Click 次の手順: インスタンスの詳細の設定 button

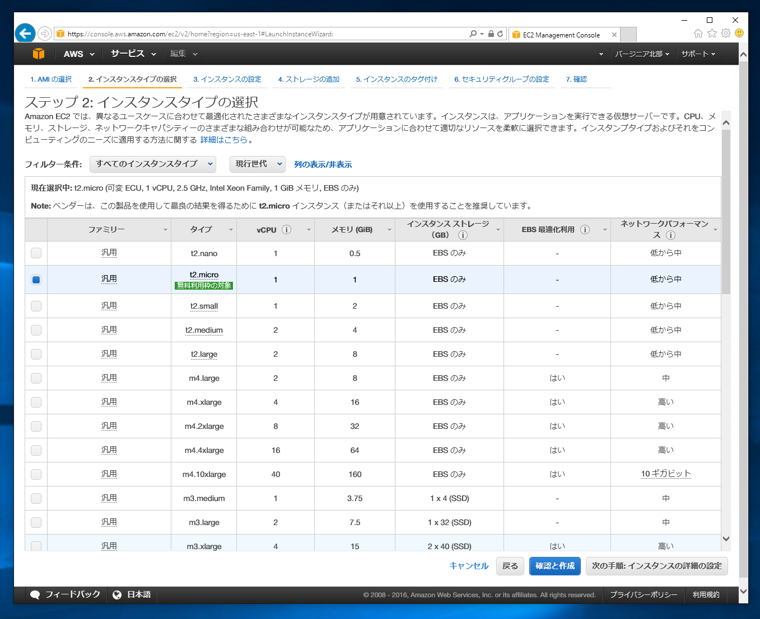[657, 566]
